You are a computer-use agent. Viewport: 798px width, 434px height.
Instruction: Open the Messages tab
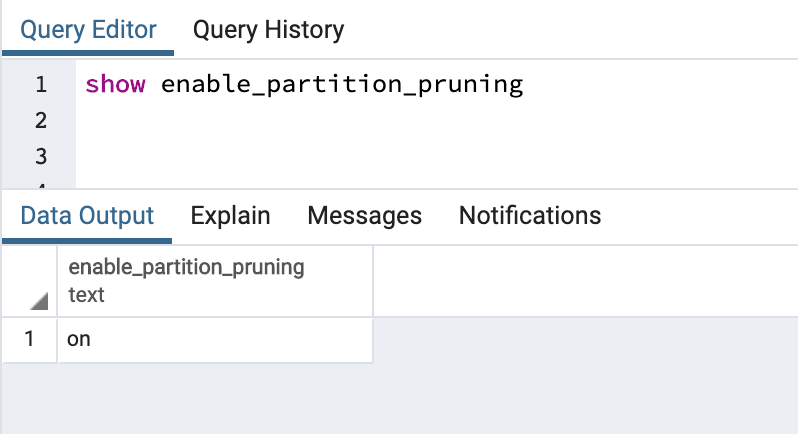tap(364, 216)
